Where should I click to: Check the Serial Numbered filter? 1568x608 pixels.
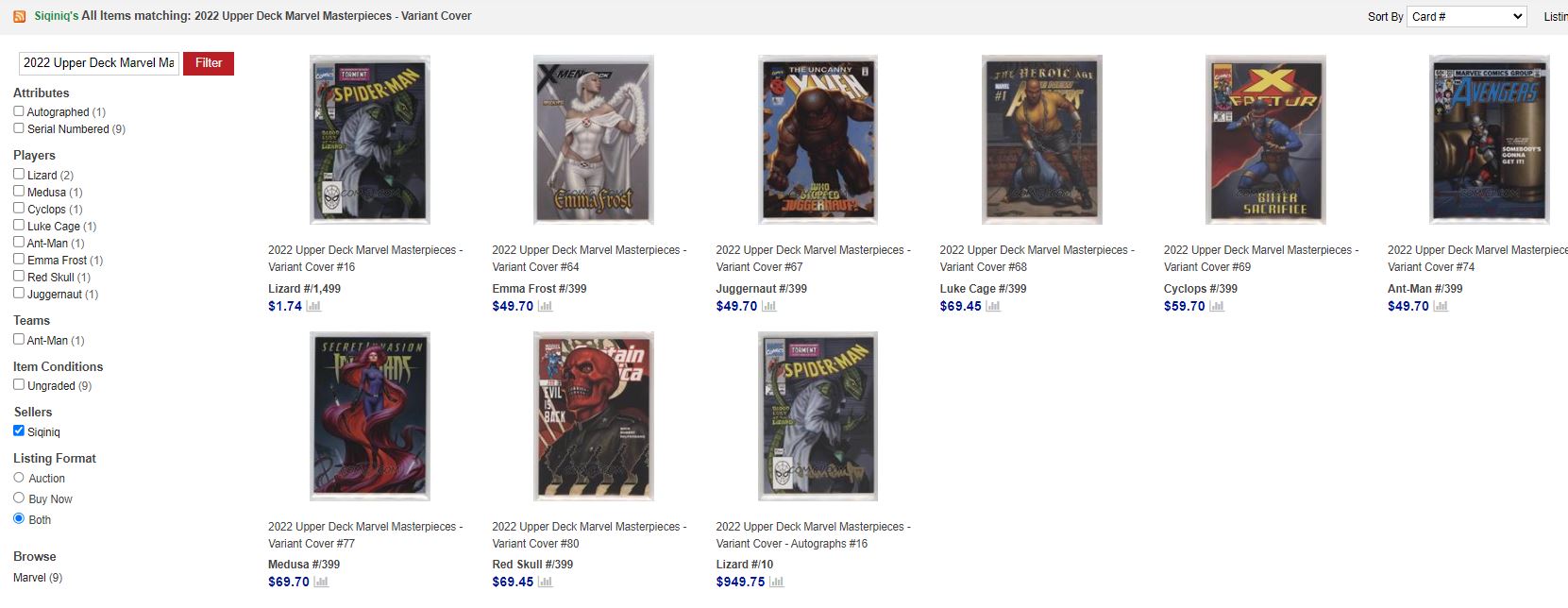click(x=19, y=128)
